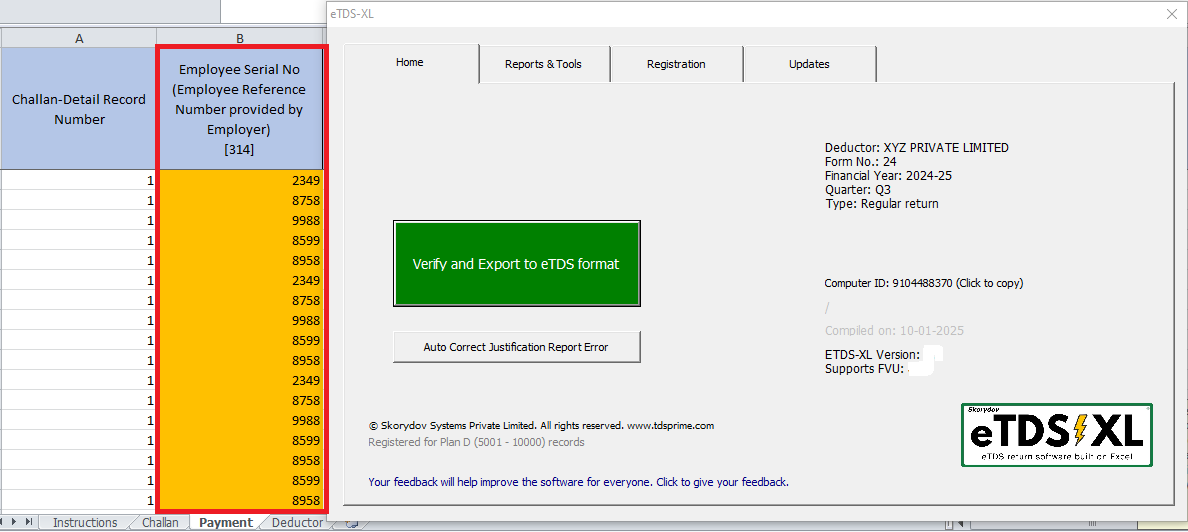This screenshot has width=1188, height=532.
Task: Click the Excel horizontal scrollbar left arrow
Action: 959,524
